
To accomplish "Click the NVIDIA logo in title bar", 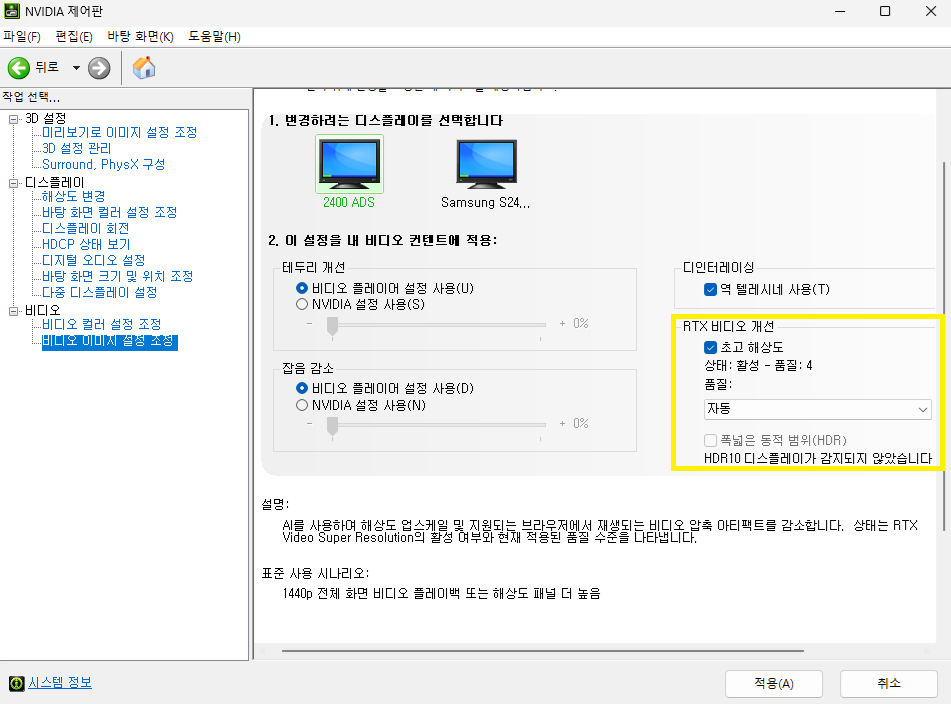I will (x=12, y=12).
